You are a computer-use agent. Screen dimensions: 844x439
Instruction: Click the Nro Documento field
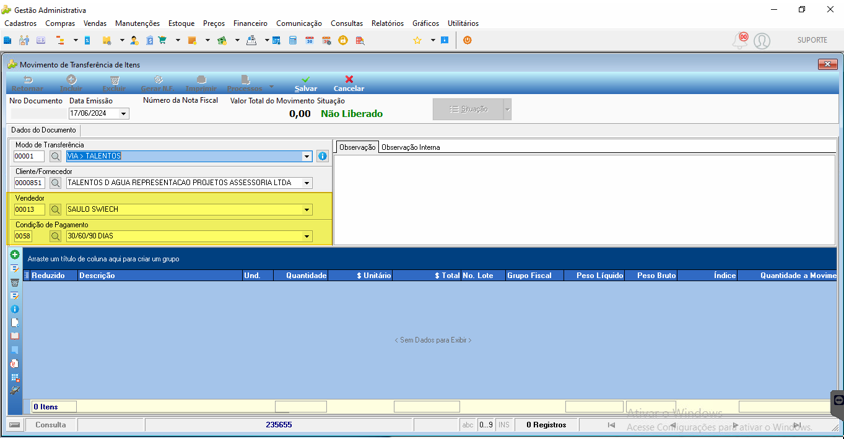(38, 114)
